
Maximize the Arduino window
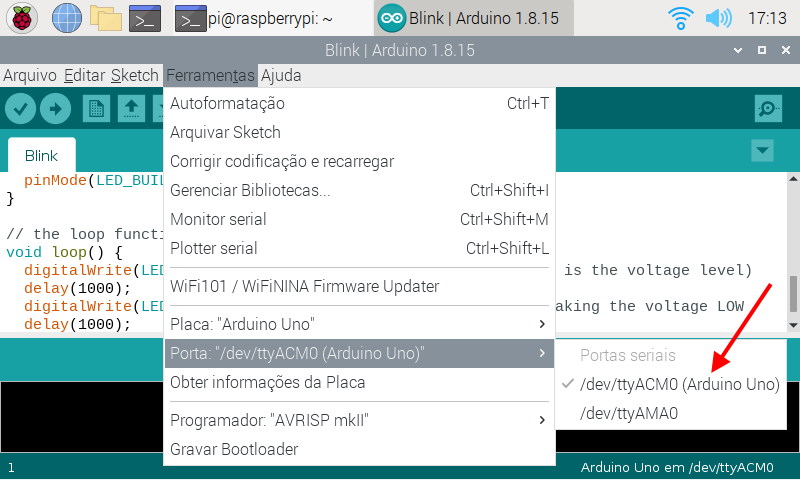(x=762, y=50)
